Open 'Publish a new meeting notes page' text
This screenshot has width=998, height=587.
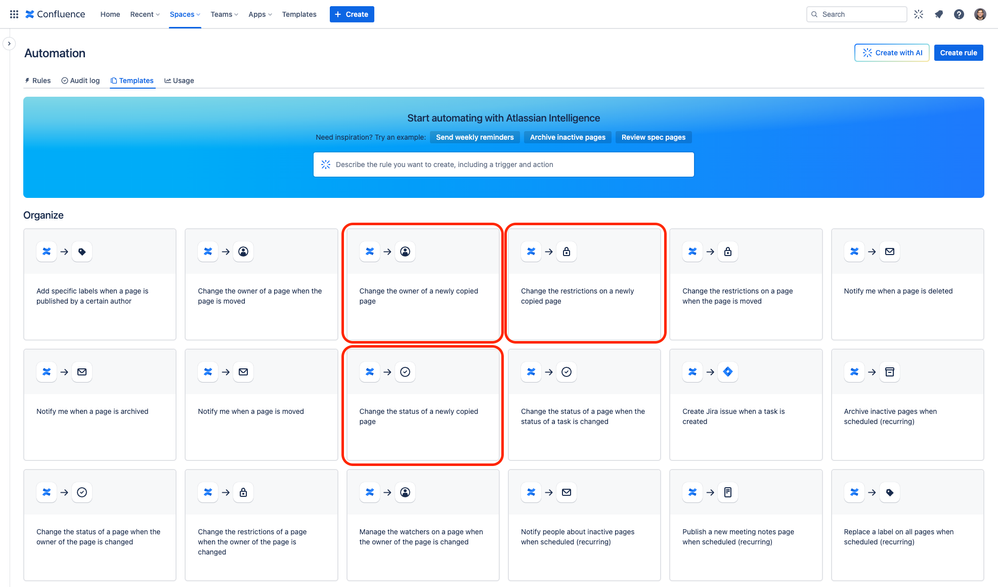738,537
